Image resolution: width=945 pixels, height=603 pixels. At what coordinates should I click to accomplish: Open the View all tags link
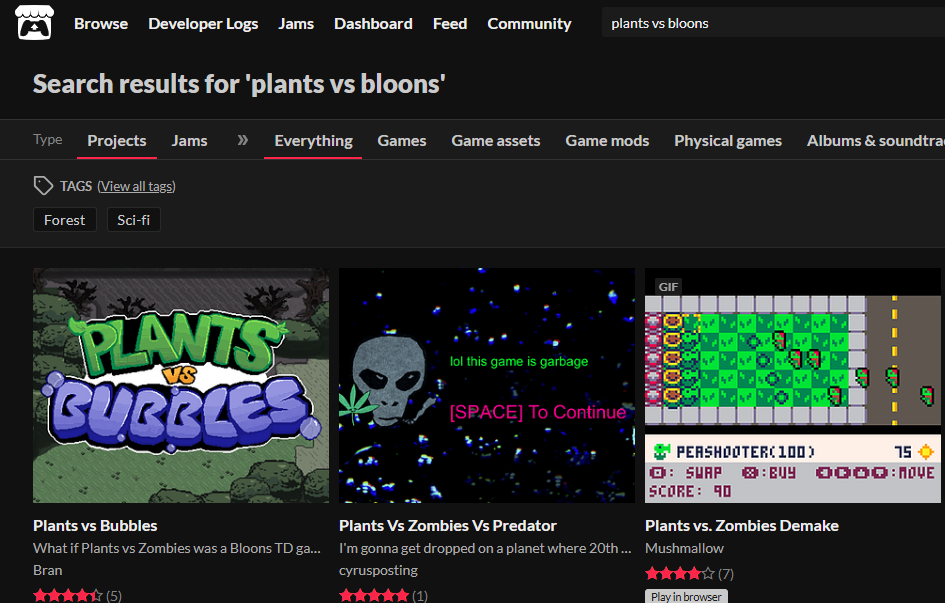136,186
